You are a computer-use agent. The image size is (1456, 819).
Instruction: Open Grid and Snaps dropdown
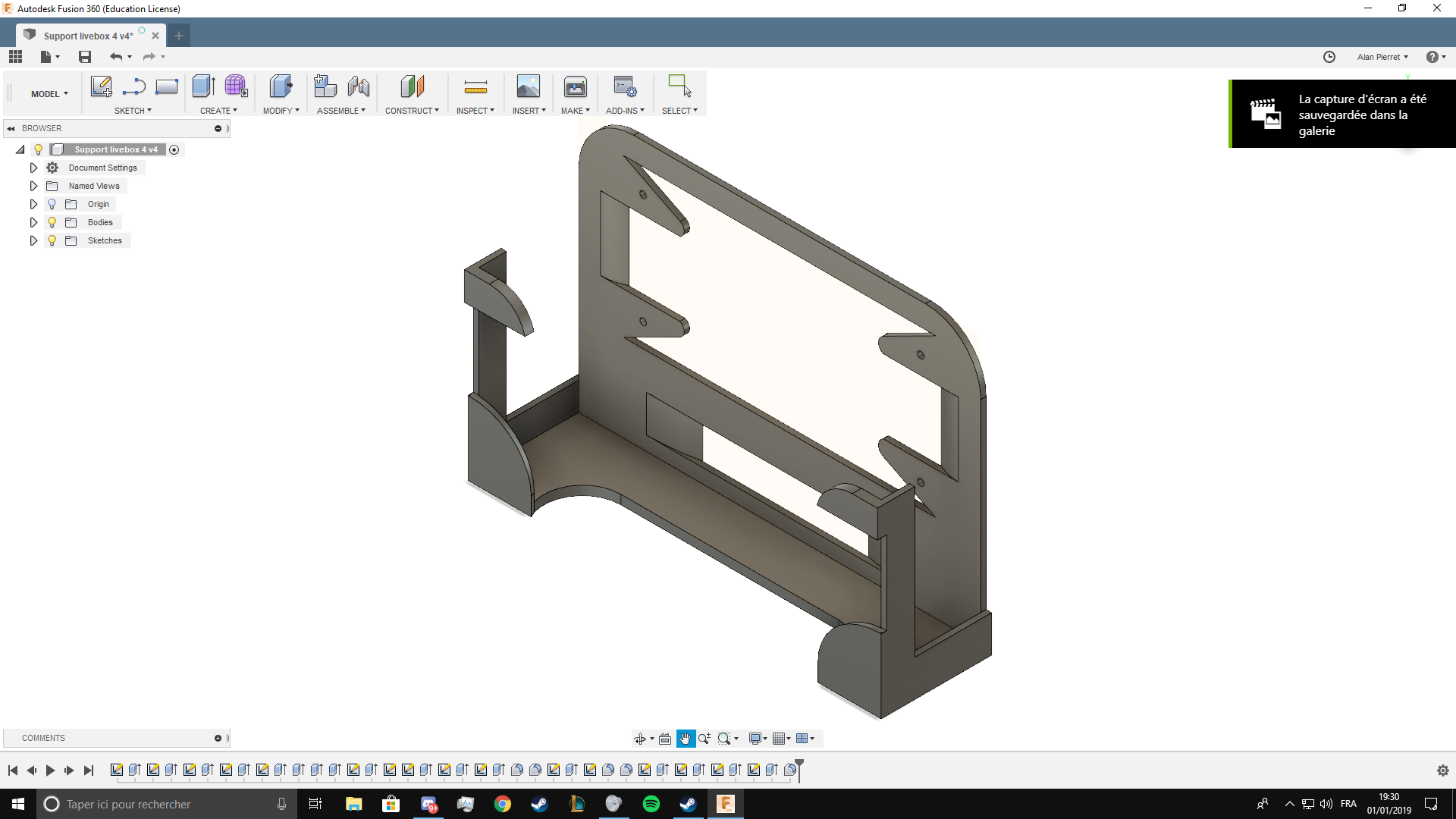[782, 739]
